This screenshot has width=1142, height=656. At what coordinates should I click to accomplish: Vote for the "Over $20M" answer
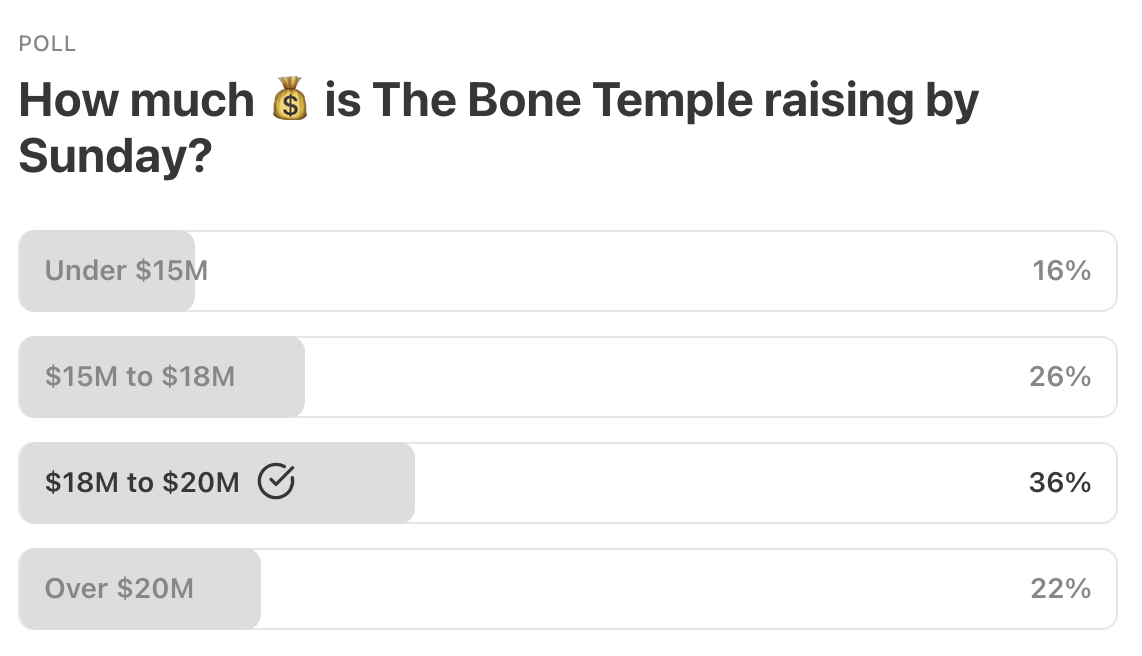point(119,588)
